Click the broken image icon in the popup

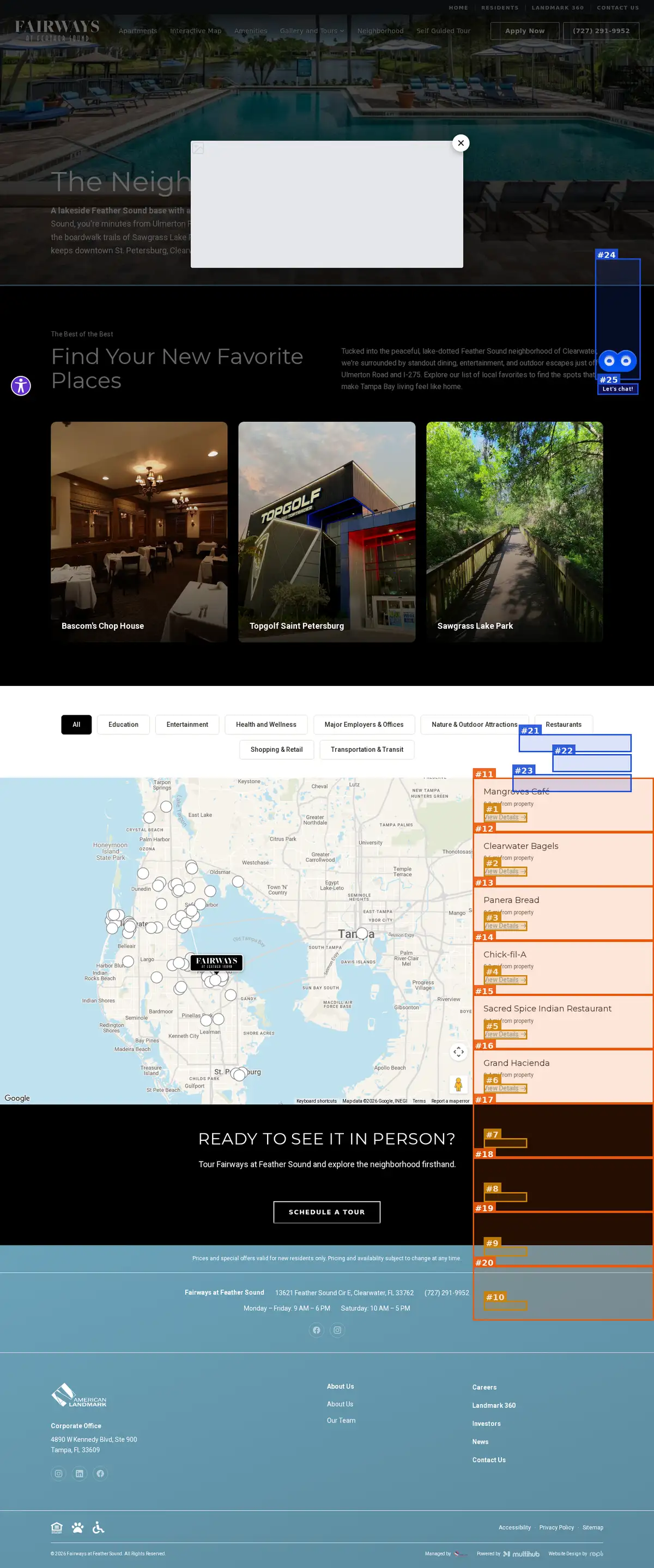(198, 148)
